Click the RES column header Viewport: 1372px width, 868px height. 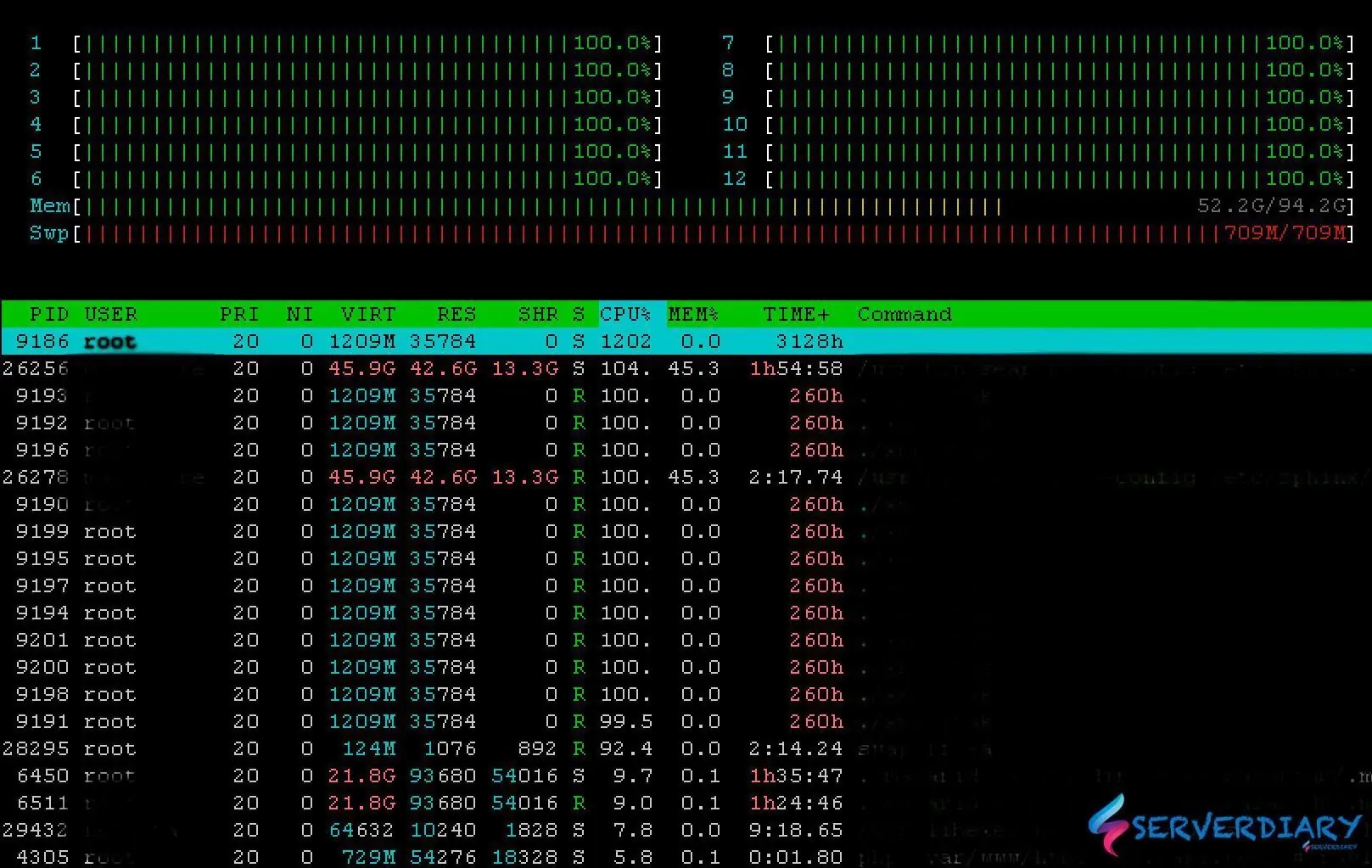point(456,314)
